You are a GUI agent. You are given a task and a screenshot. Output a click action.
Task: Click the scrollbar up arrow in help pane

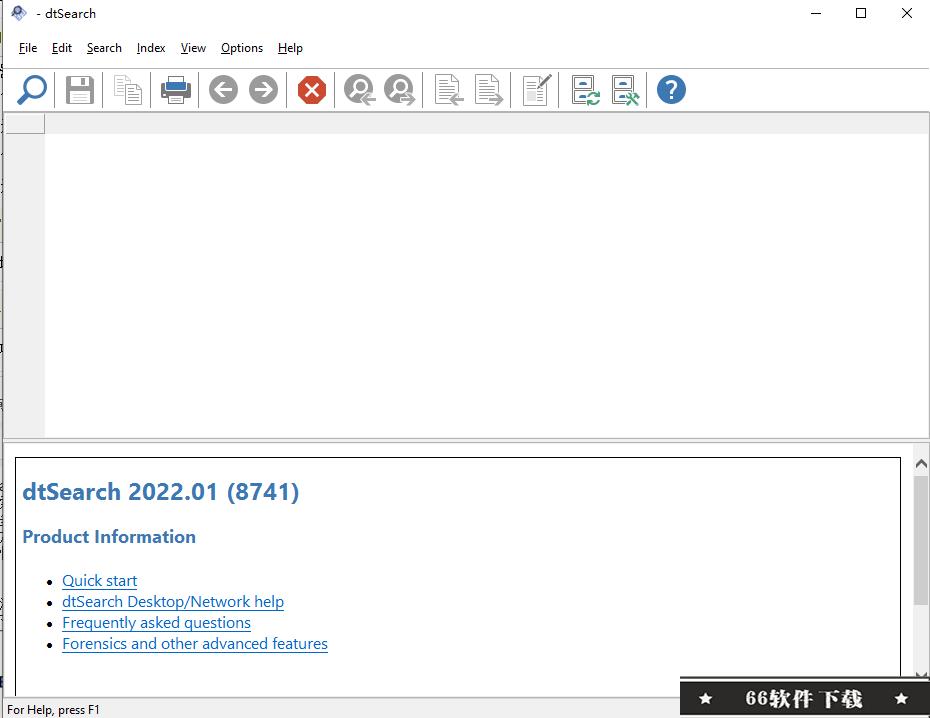(921, 464)
